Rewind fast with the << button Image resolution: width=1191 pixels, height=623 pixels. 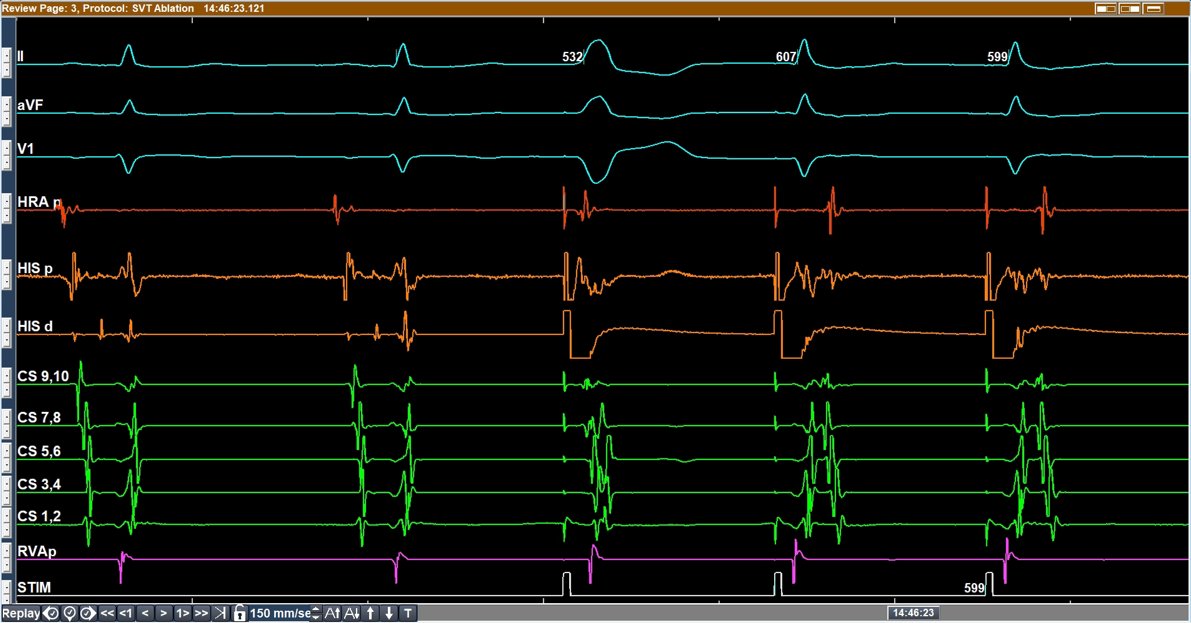(x=107, y=613)
